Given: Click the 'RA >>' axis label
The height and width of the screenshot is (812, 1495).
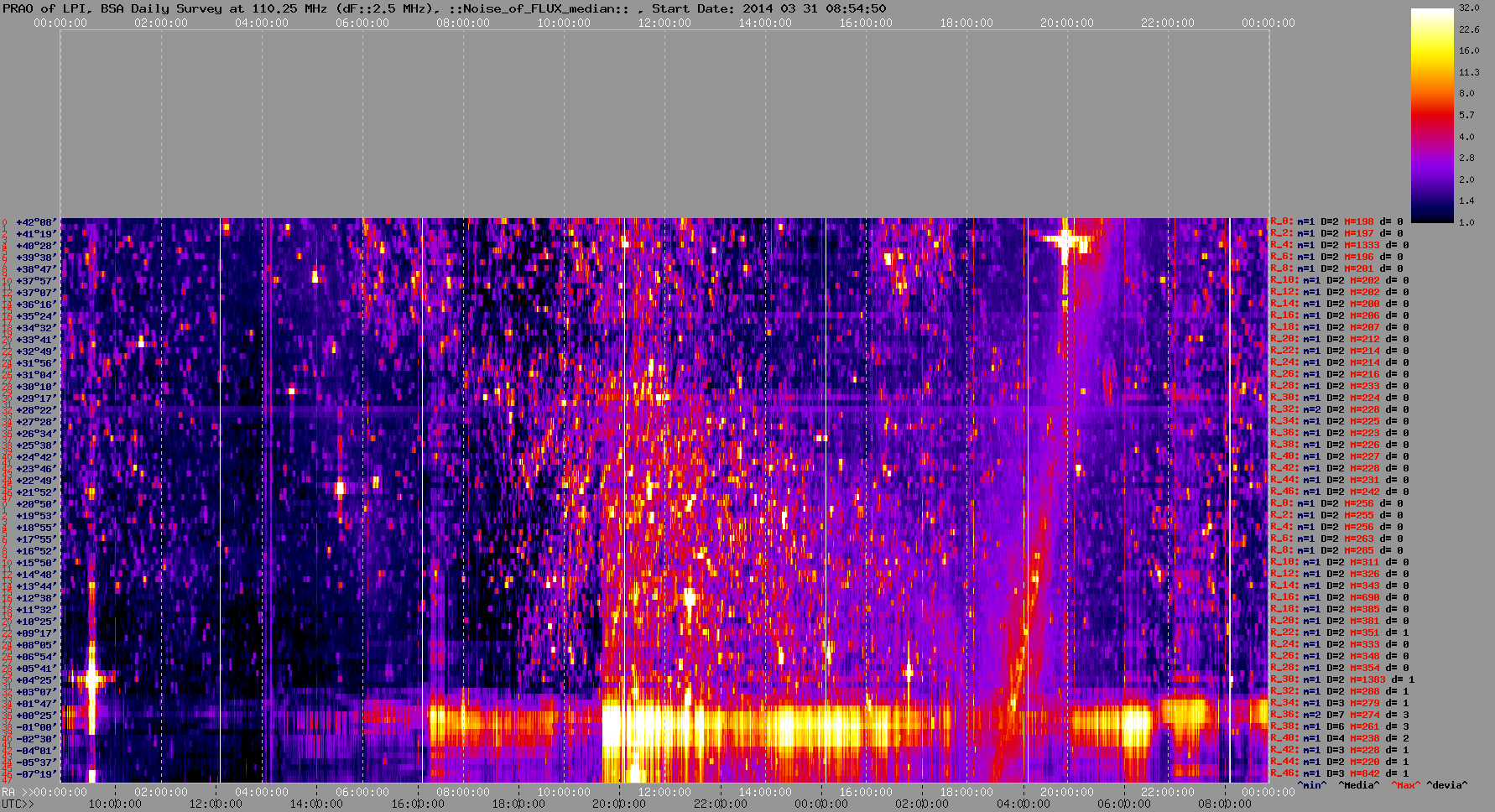Looking at the screenshot, I should [16, 793].
